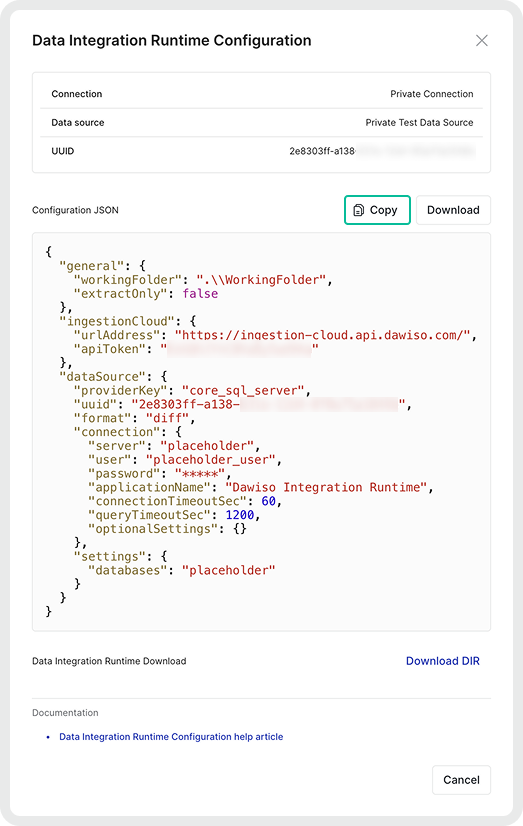523x826 pixels.
Task: Click the extractOnly false value
Action: click(200, 293)
